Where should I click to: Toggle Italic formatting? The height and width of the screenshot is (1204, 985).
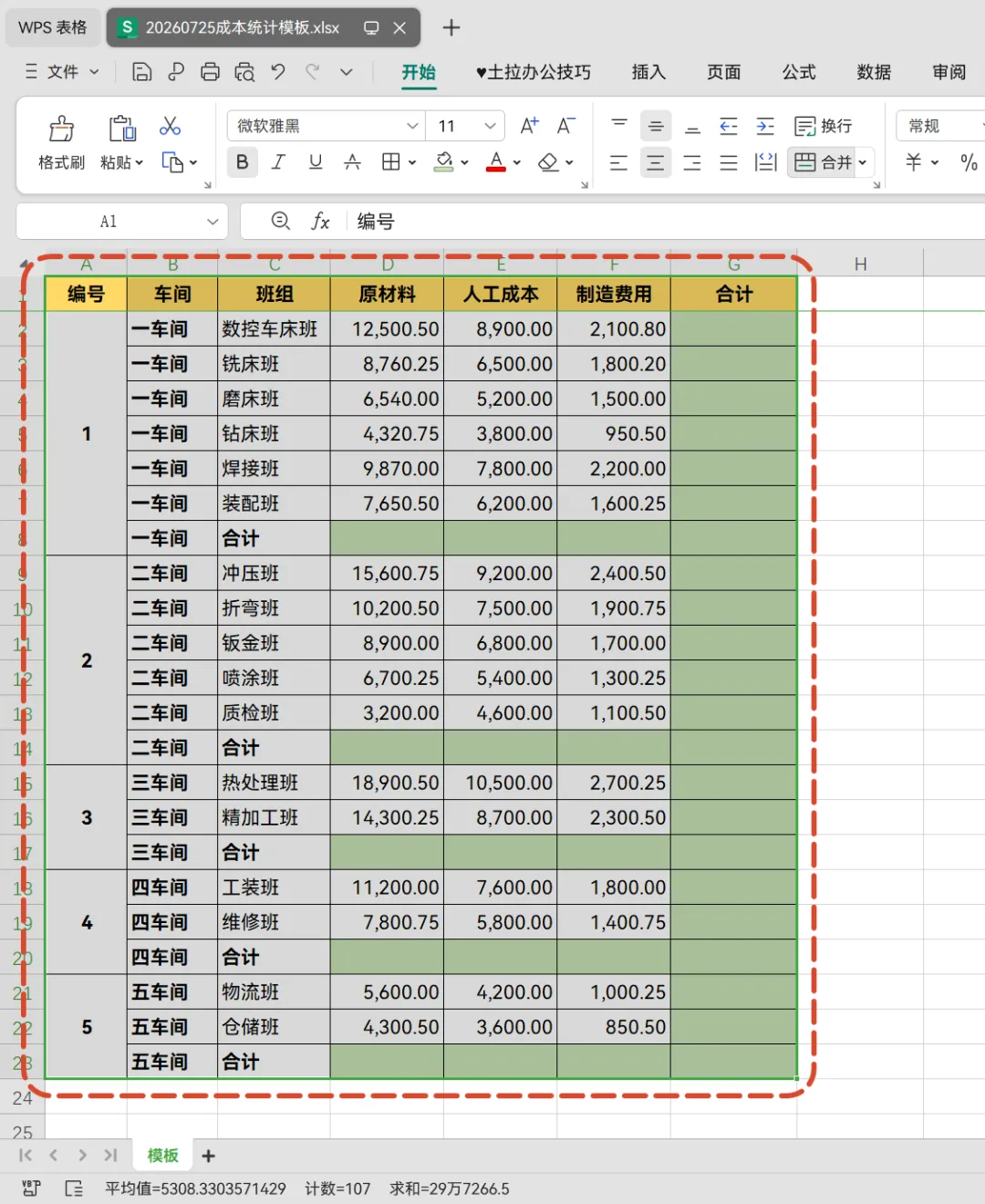278,162
